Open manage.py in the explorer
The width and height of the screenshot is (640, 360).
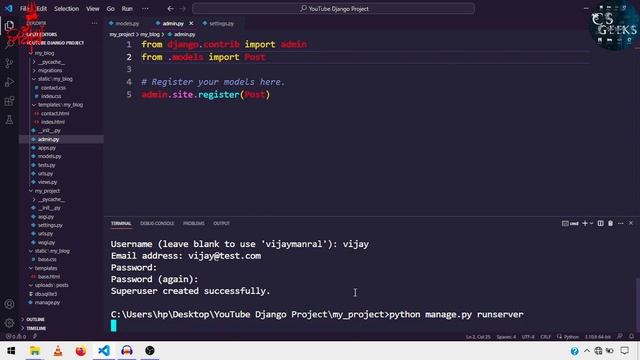(x=47, y=302)
